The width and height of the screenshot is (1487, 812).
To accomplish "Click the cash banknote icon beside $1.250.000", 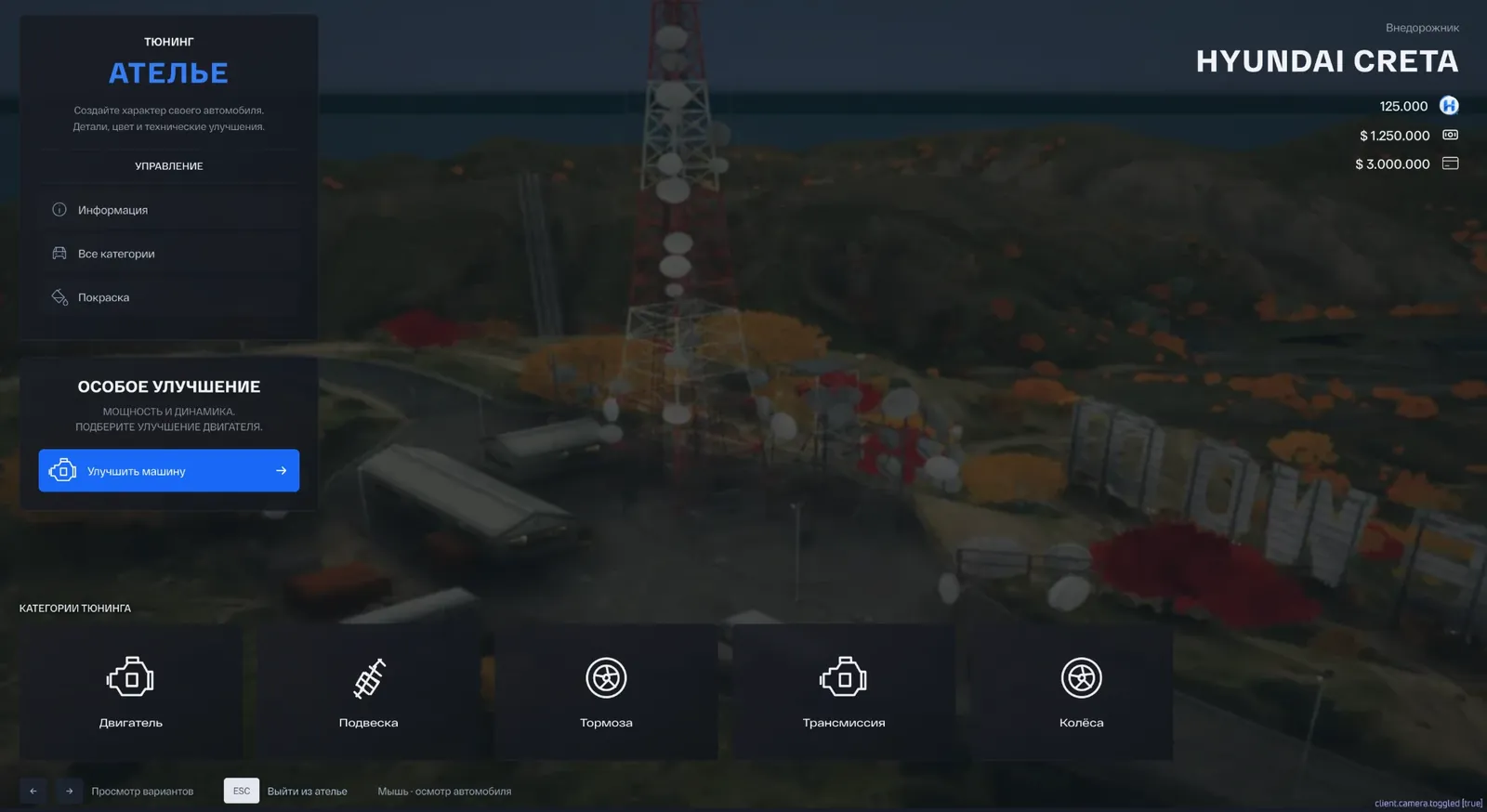I will coord(1450,135).
